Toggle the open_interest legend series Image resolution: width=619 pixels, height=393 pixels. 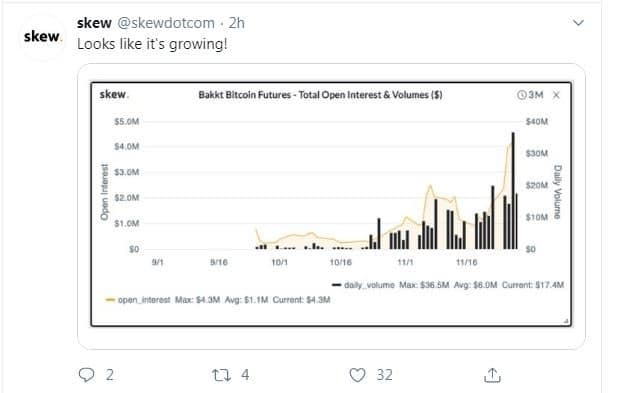(x=138, y=300)
